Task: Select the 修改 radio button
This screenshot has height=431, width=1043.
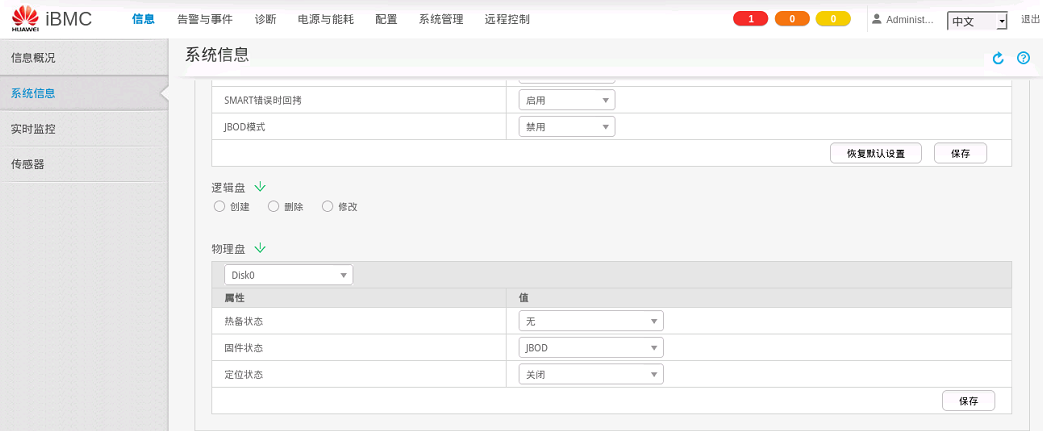Action: [x=327, y=207]
